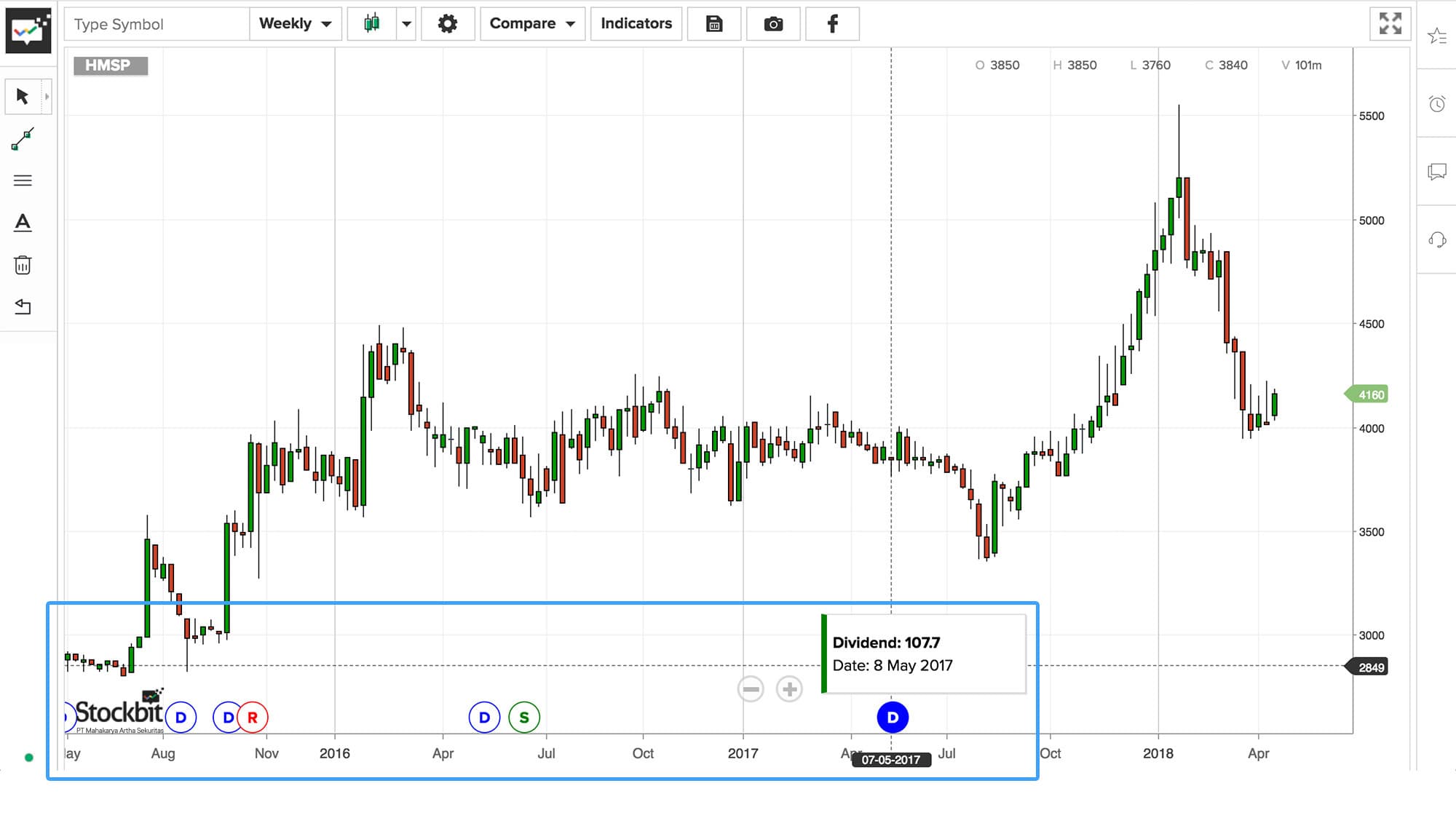Select the text annotation tool
1456x826 pixels.
[23, 223]
